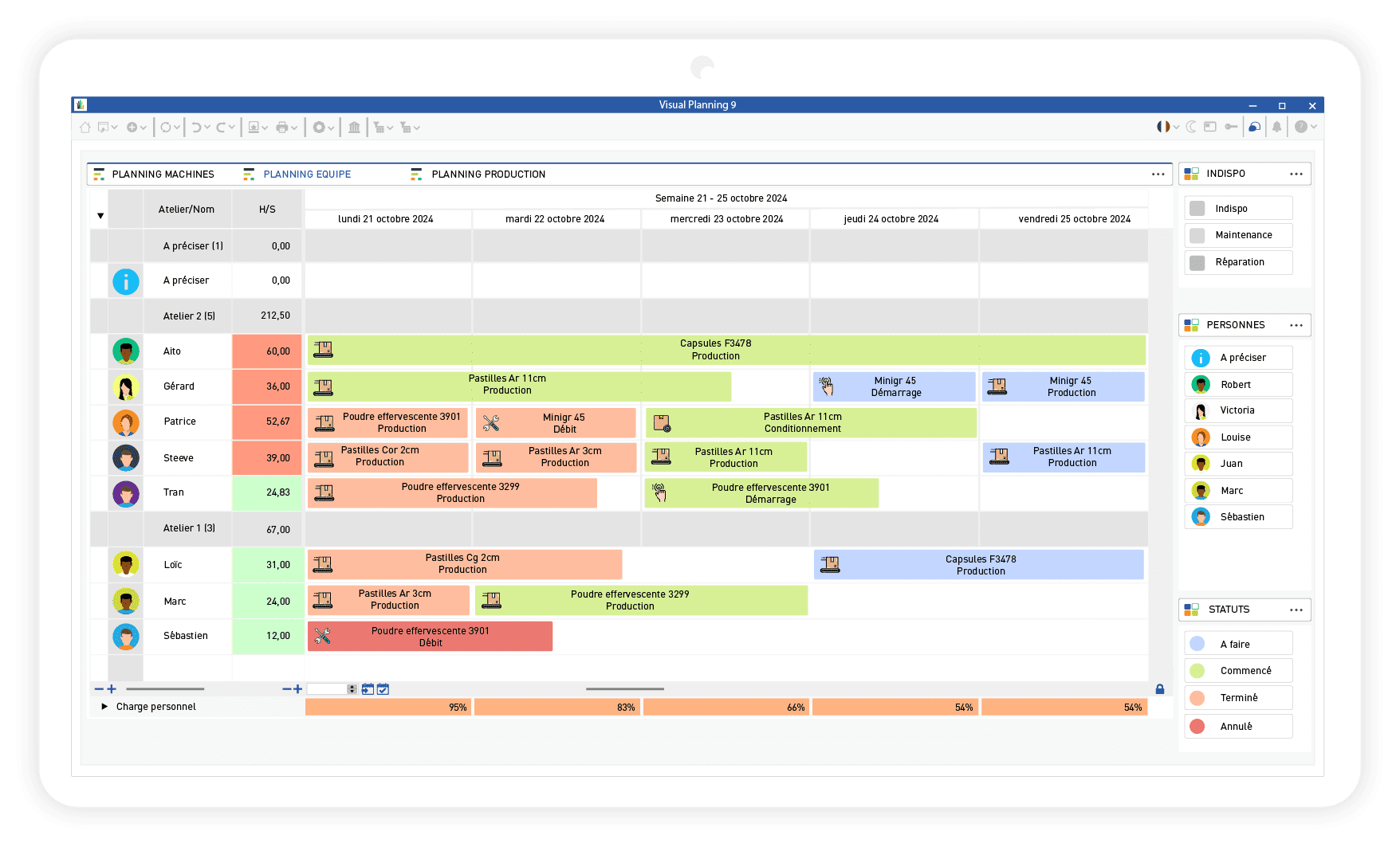1400x847 pixels.
Task: Click the notification bell icon
Action: (1276, 127)
